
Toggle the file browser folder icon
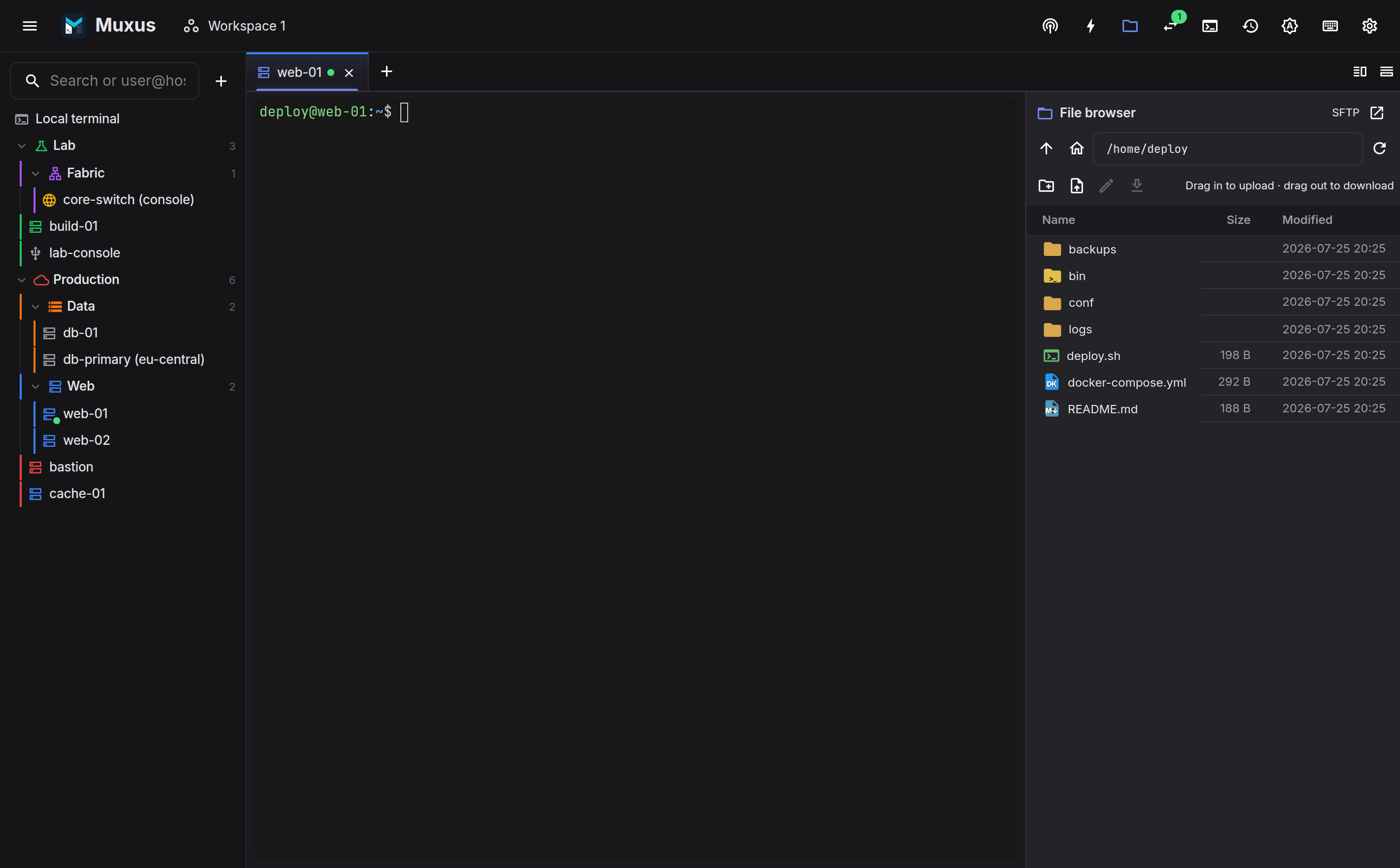pos(1130,26)
